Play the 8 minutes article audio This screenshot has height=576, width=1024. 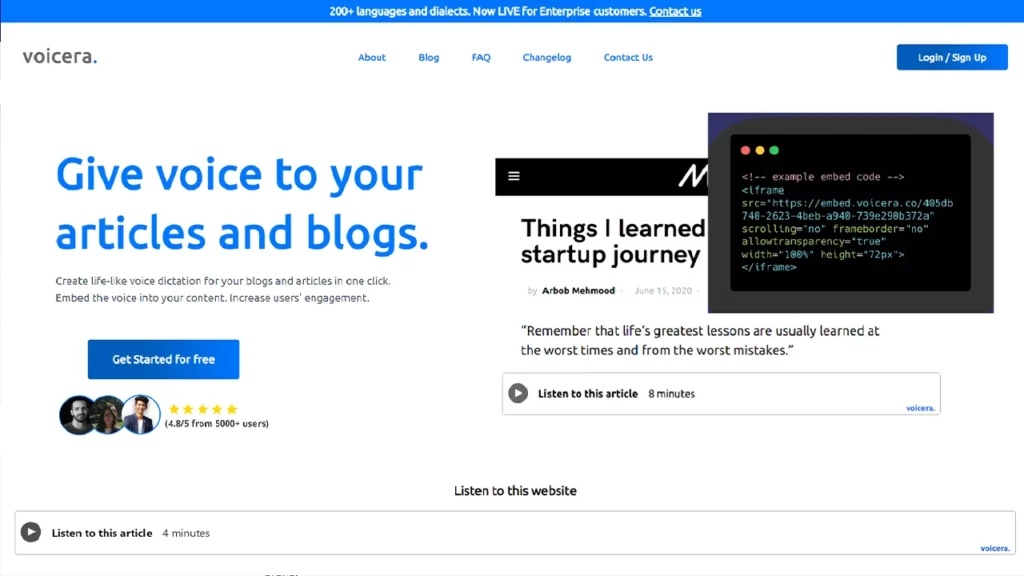518,393
